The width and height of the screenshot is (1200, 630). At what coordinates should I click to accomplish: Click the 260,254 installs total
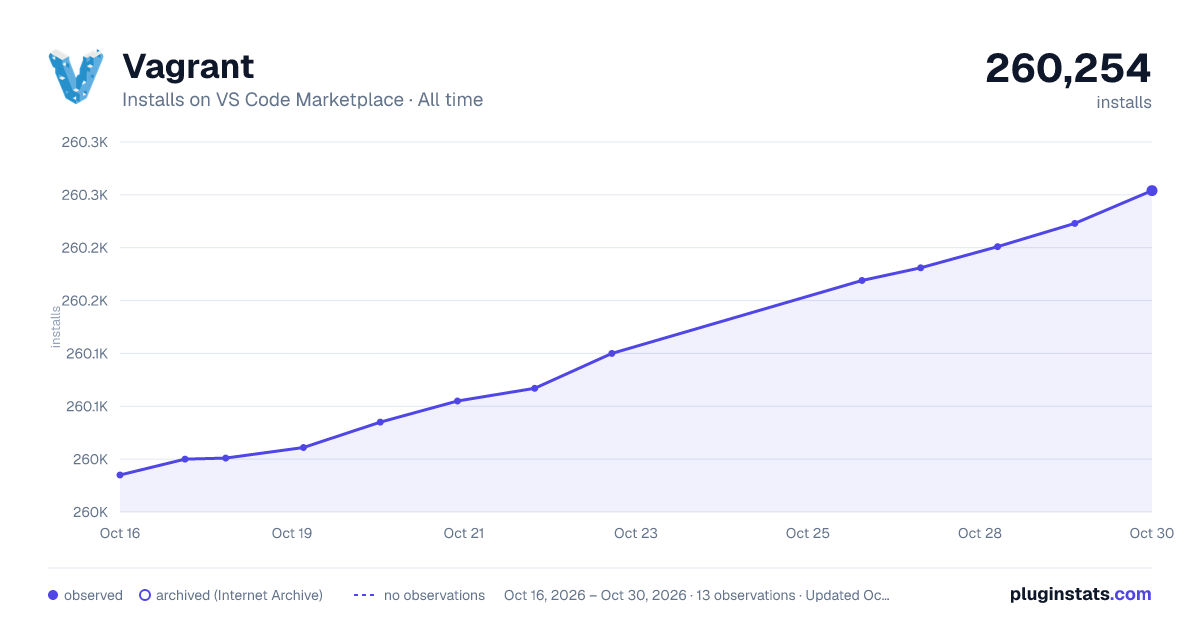pos(1068,68)
